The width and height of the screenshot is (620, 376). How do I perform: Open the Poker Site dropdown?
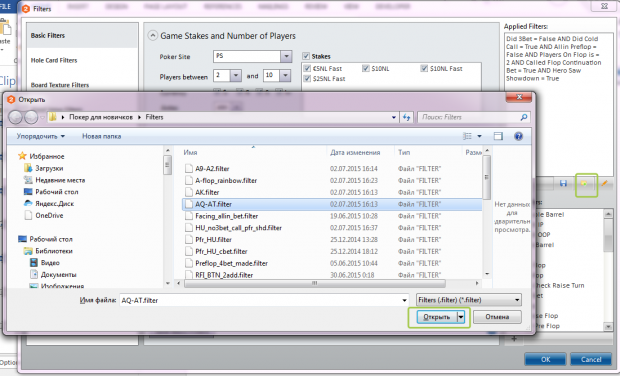[286, 57]
